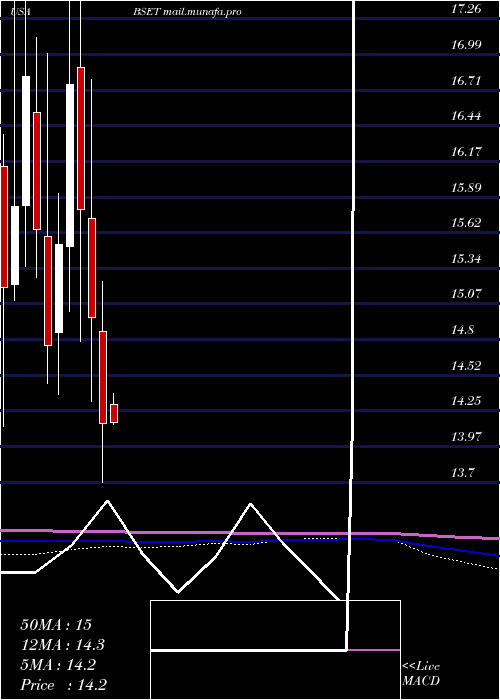Screen dimensions: 500x700
Task: Click the 15.34 price axis label
Action: 466,258
